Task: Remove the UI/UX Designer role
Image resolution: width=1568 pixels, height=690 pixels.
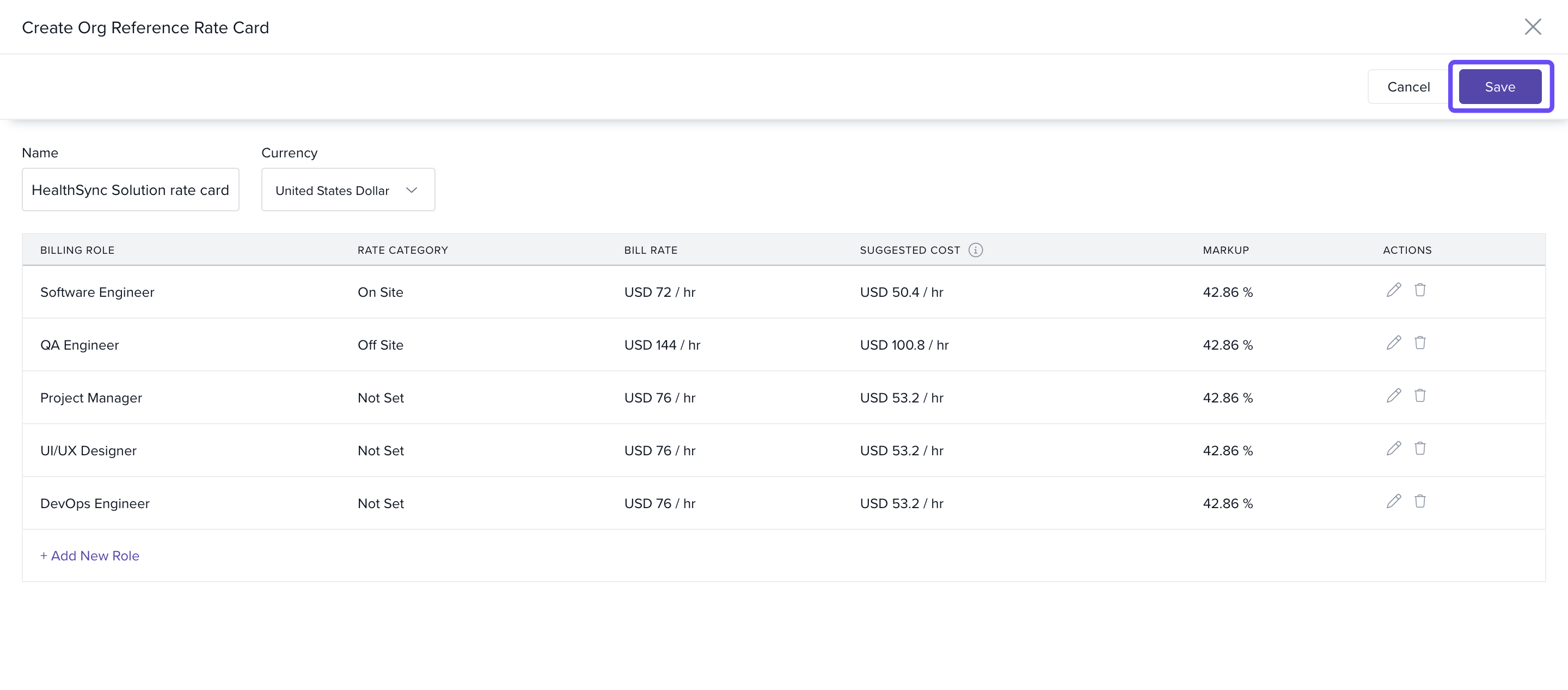Action: [x=1419, y=449]
